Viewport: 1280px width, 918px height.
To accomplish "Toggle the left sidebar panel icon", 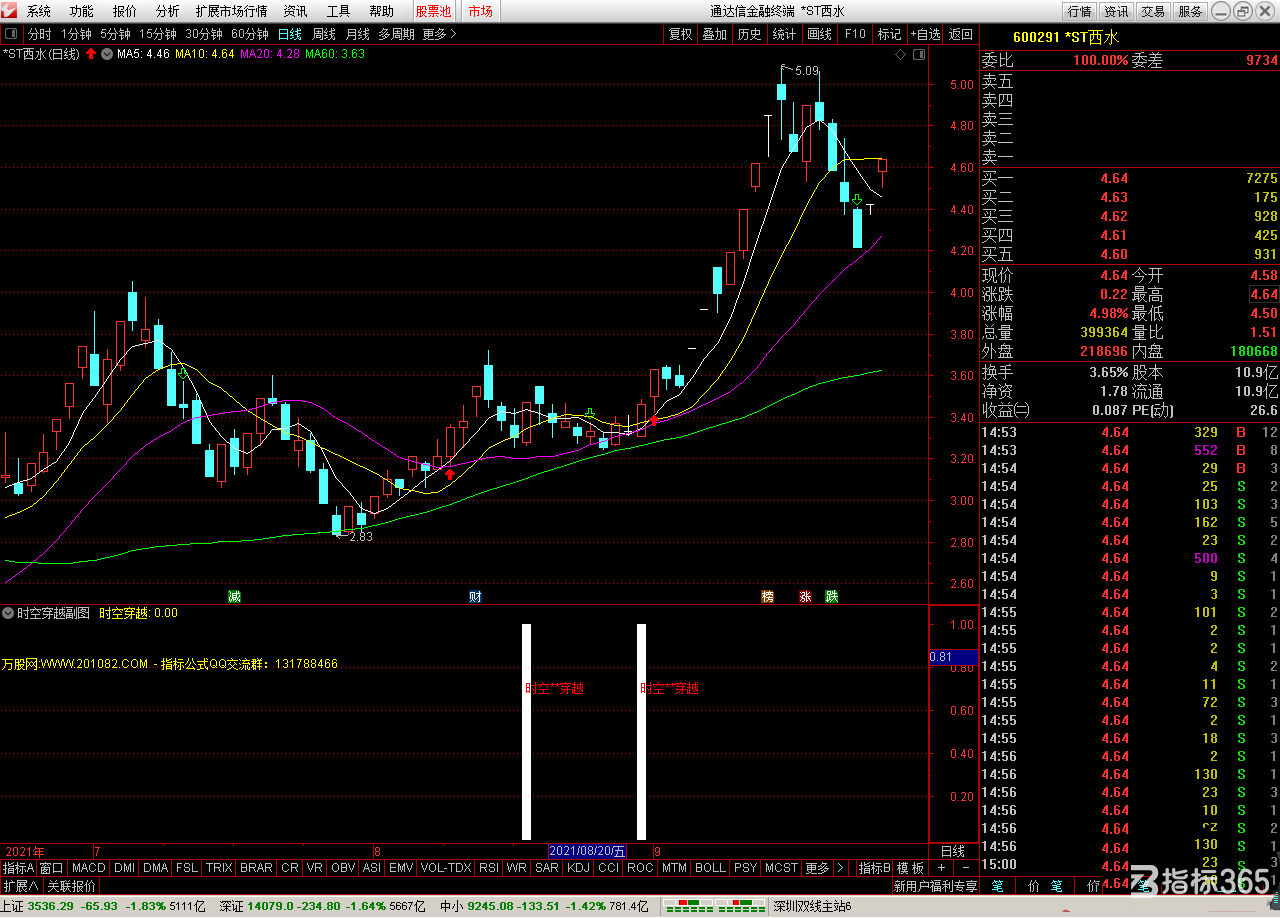I will tap(12, 34).
